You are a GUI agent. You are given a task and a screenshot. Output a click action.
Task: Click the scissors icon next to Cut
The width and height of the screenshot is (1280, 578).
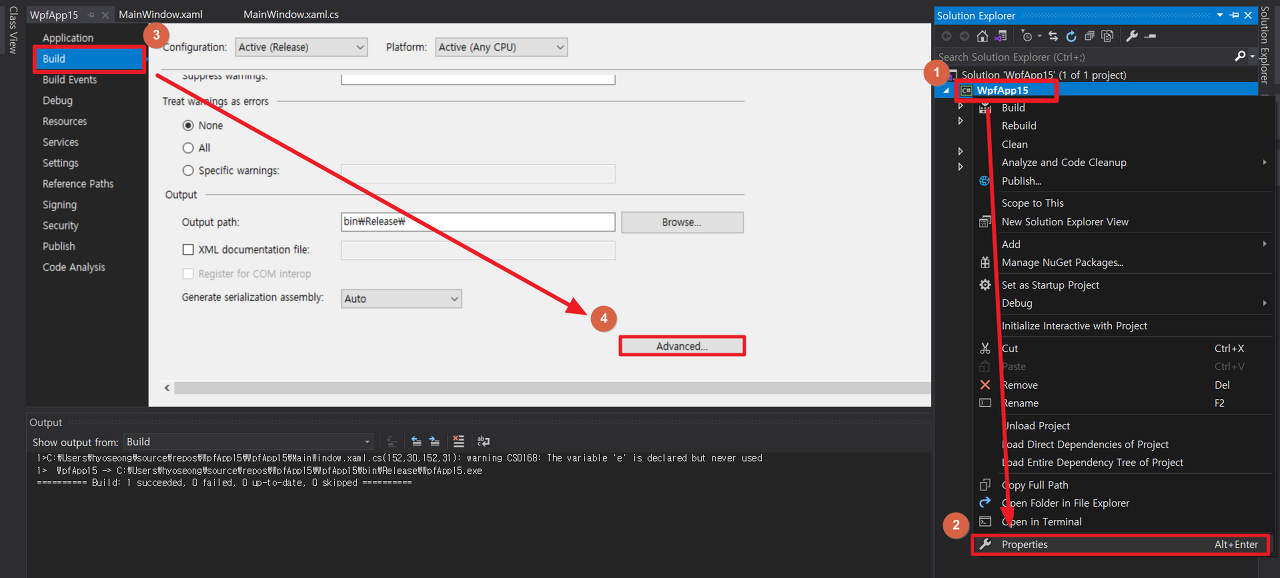coord(985,348)
